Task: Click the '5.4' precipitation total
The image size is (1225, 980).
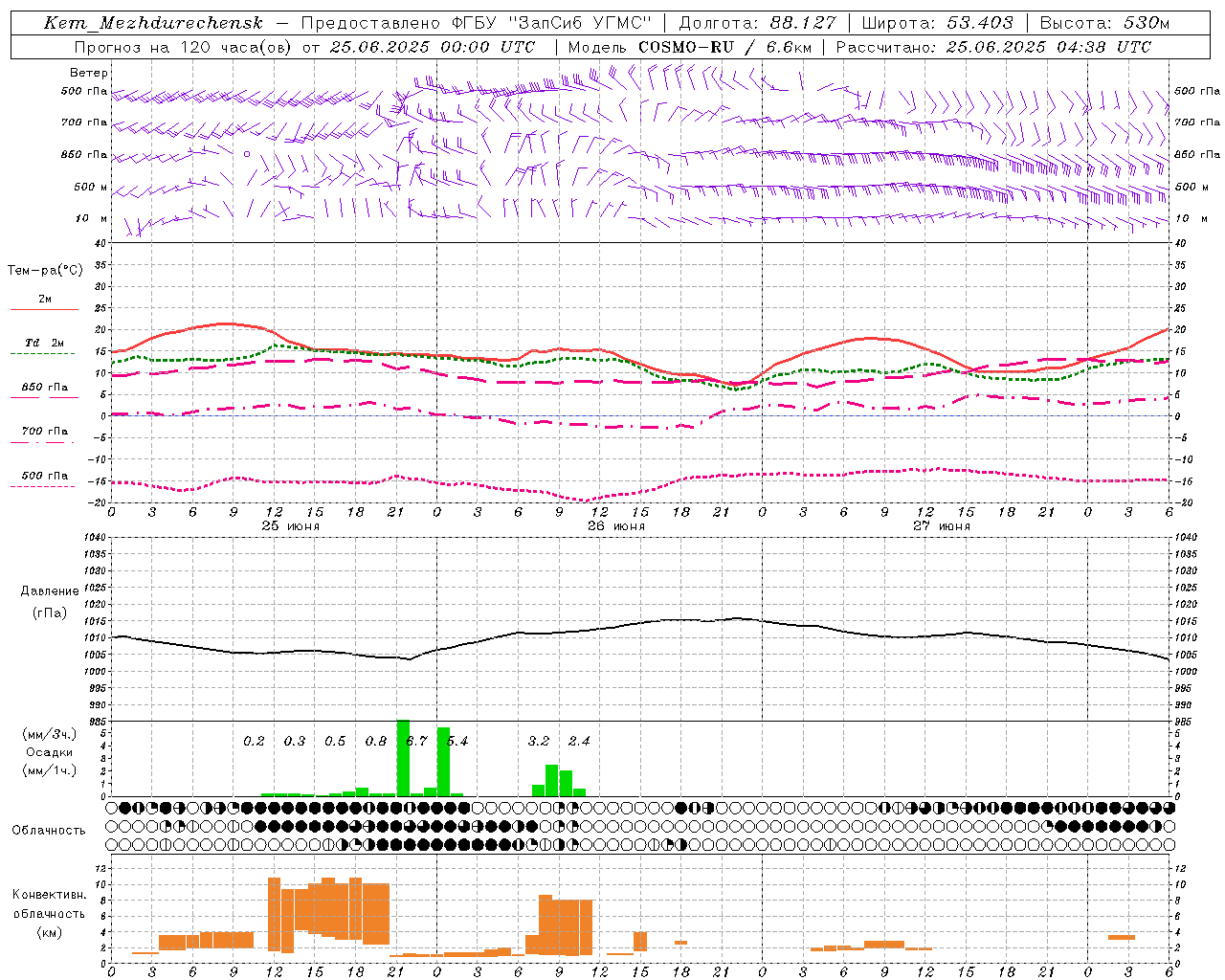Action: click(x=457, y=742)
